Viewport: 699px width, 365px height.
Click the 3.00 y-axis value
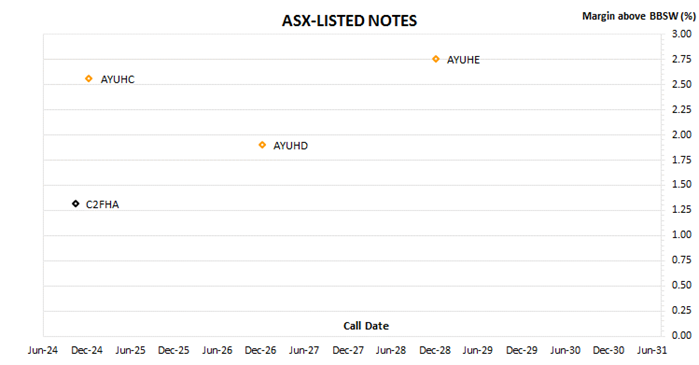682,34
